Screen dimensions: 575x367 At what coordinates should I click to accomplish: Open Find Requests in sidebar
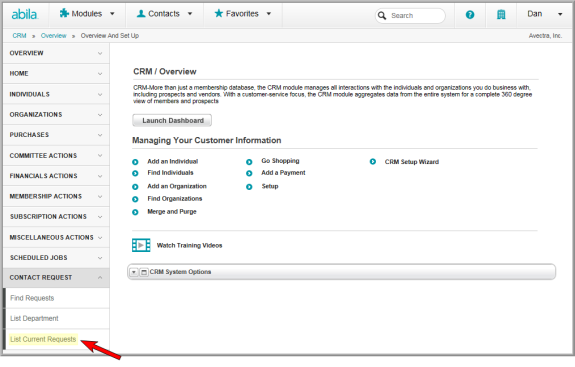point(32,298)
